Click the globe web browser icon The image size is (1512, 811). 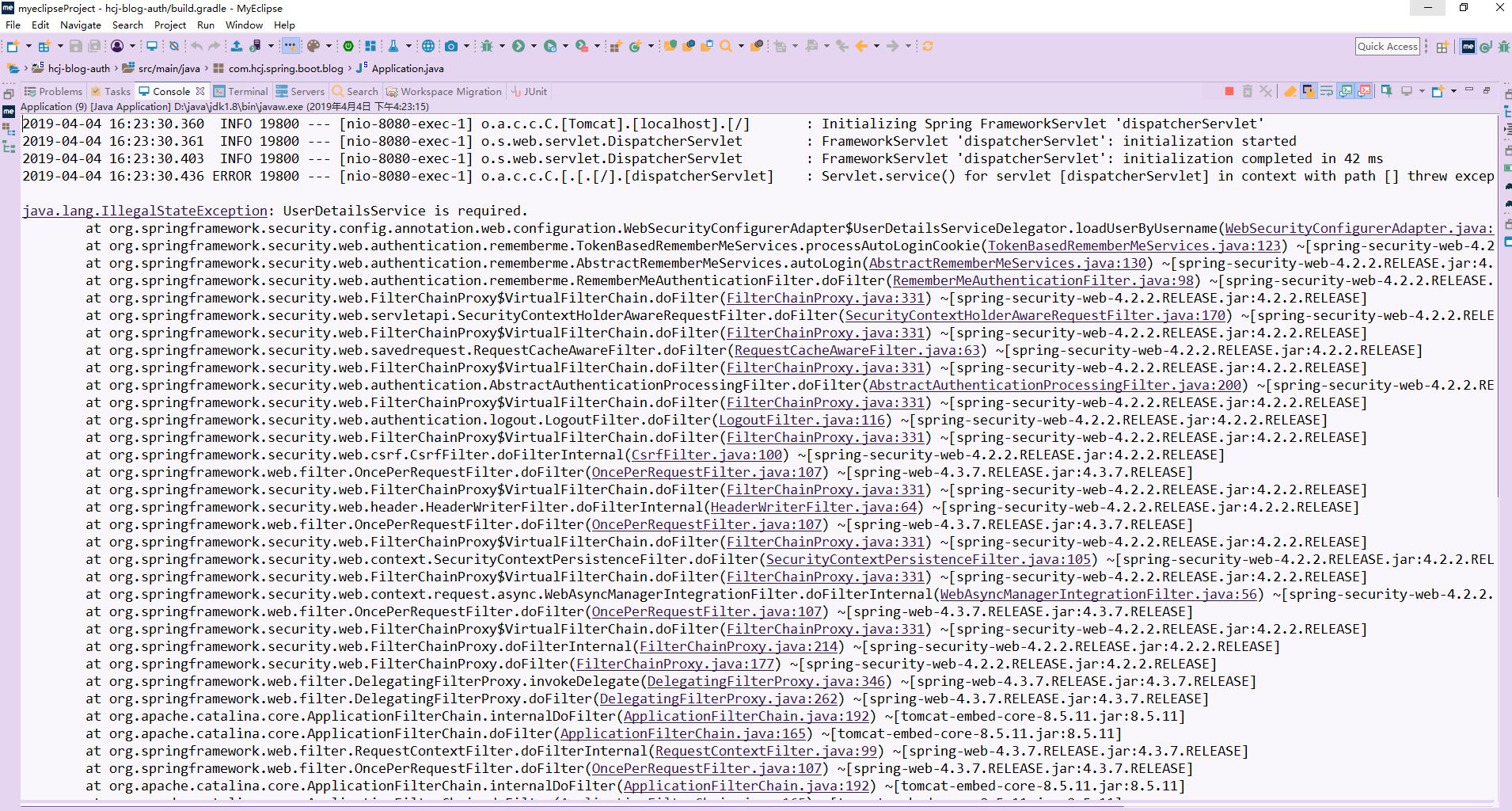[428, 47]
